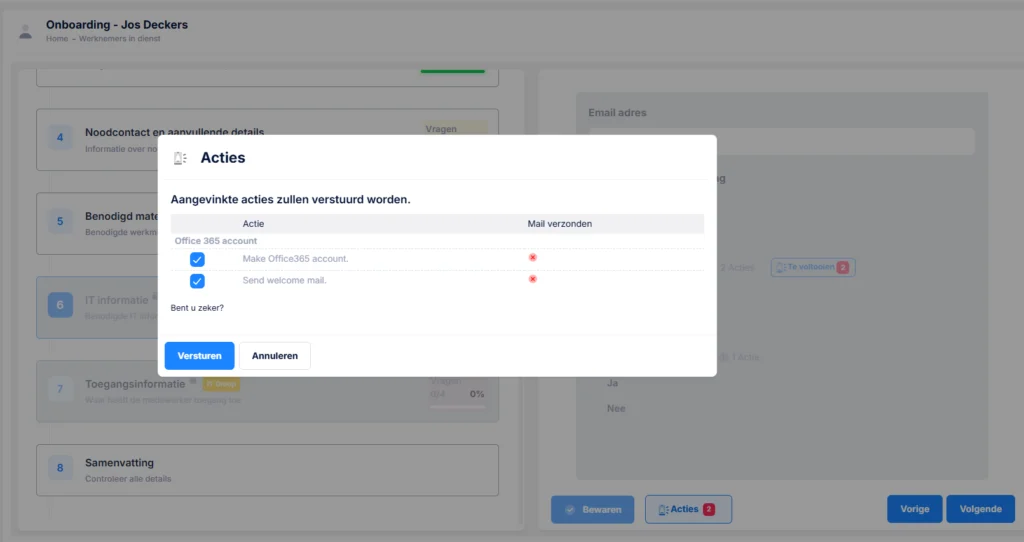The height and width of the screenshot is (542, 1024).
Task: Select the Nee radio option
Action: 616,409
